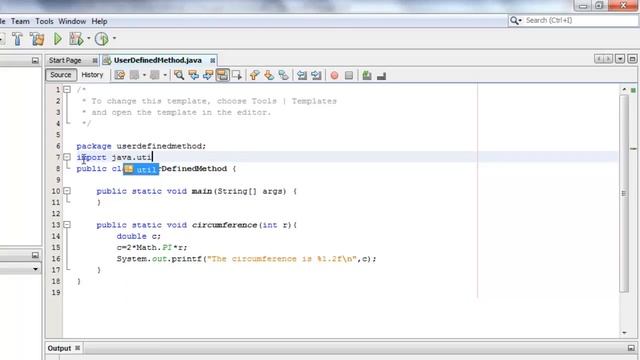Viewport: 640px width, 360px height.
Task: Click the editor vertical scrollbar up arrow
Action: click(624, 89)
